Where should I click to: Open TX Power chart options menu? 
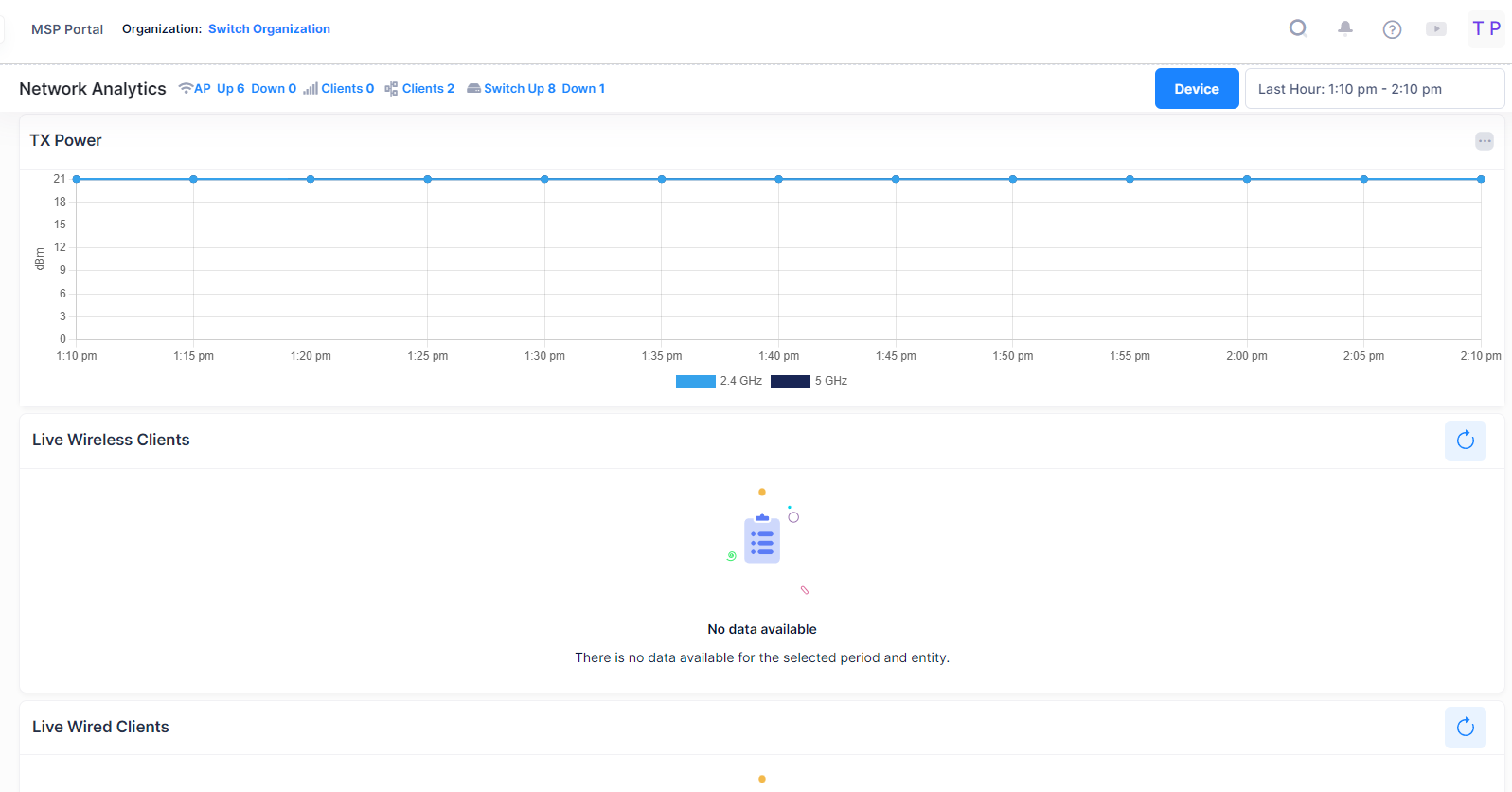pos(1485,141)
